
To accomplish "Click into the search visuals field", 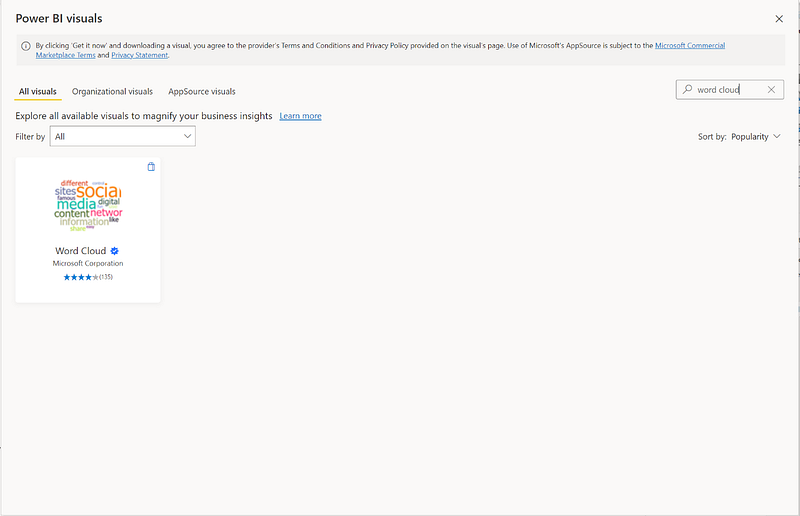I will [730, 90].
